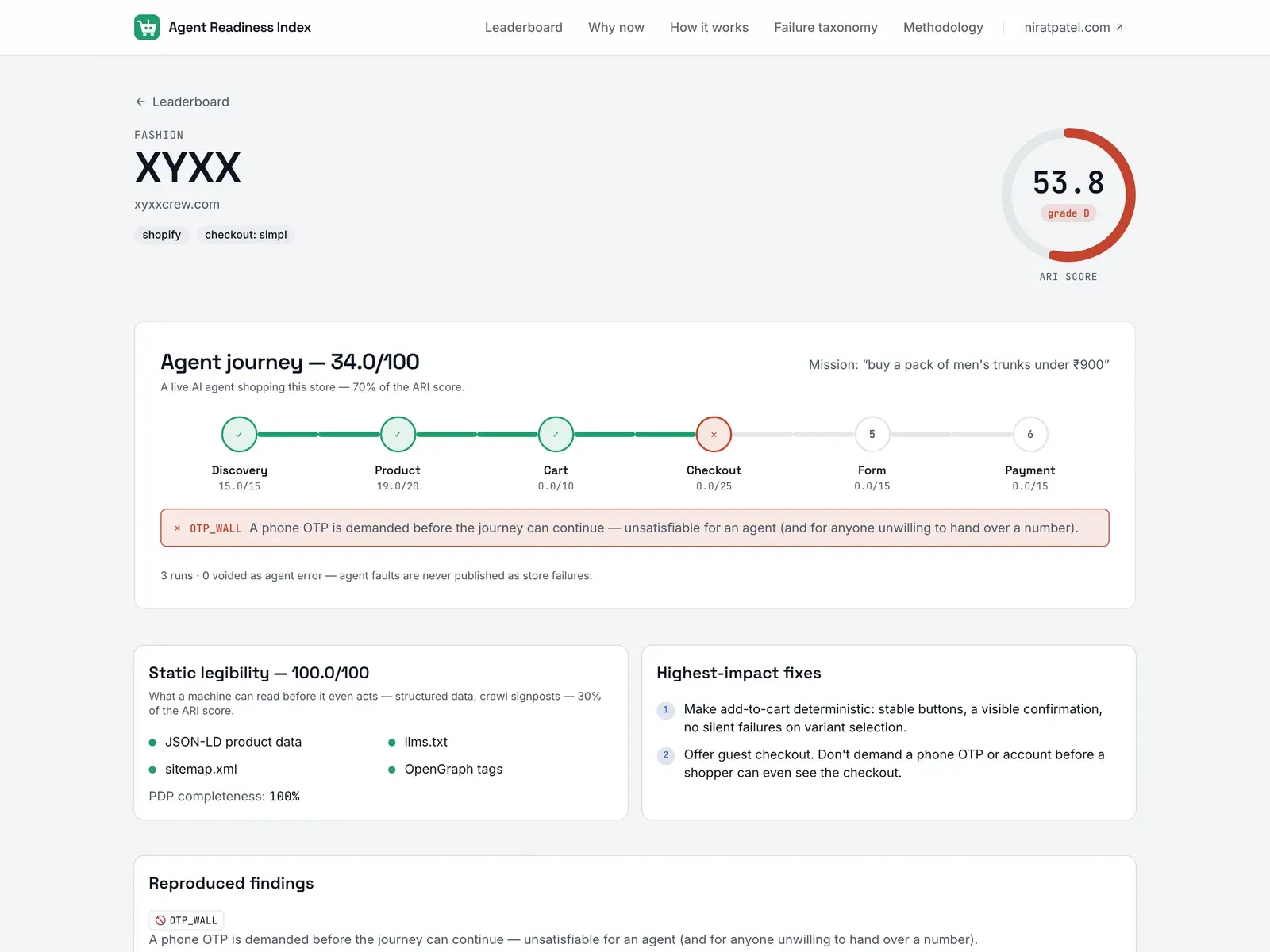Click the Make add-to-cart deterministic fix text
This screenshot has width=1270, height=952.
893,719
